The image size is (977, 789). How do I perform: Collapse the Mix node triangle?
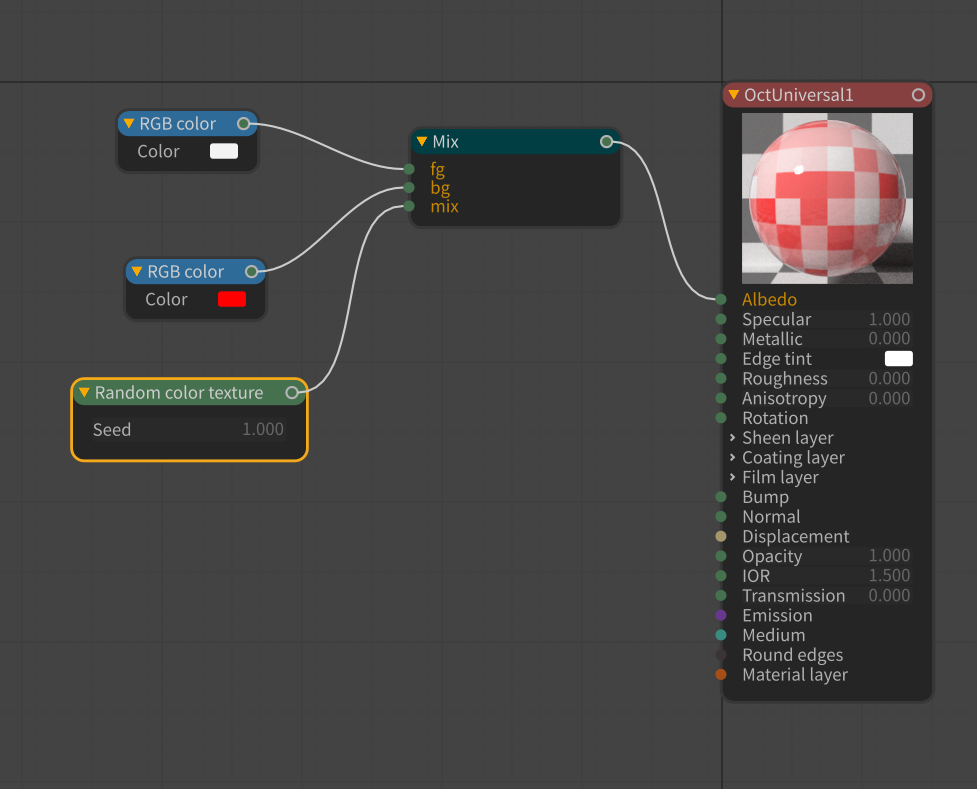[x=422, y=141]
